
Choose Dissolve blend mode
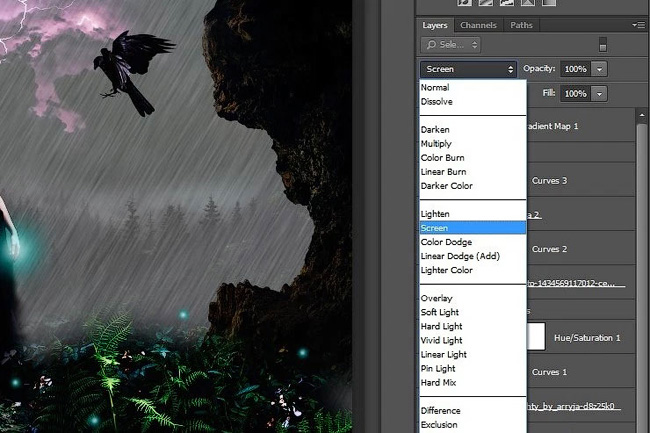473,102
